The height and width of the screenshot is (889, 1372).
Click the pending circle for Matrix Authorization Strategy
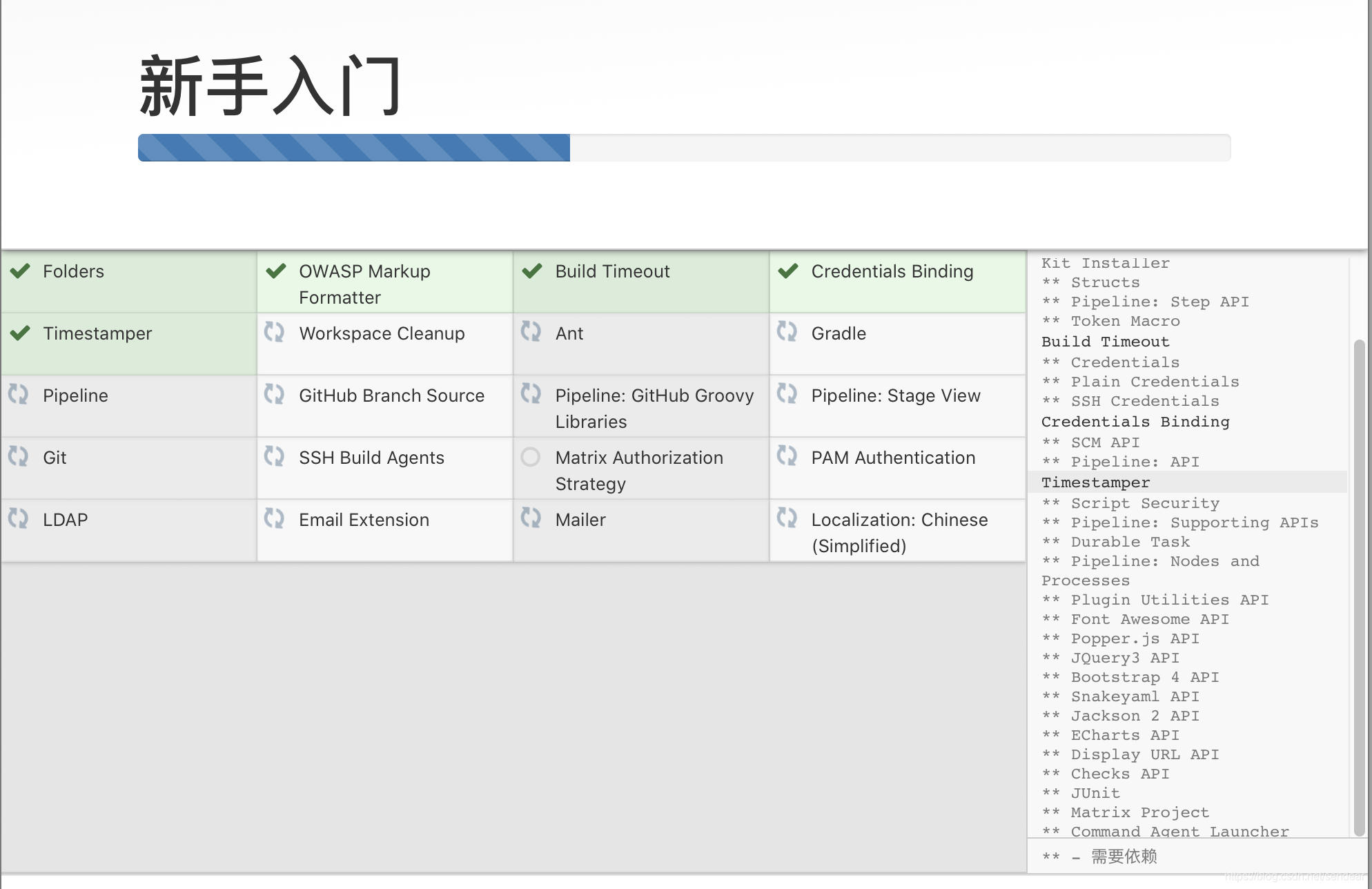[x=531, y=457]
